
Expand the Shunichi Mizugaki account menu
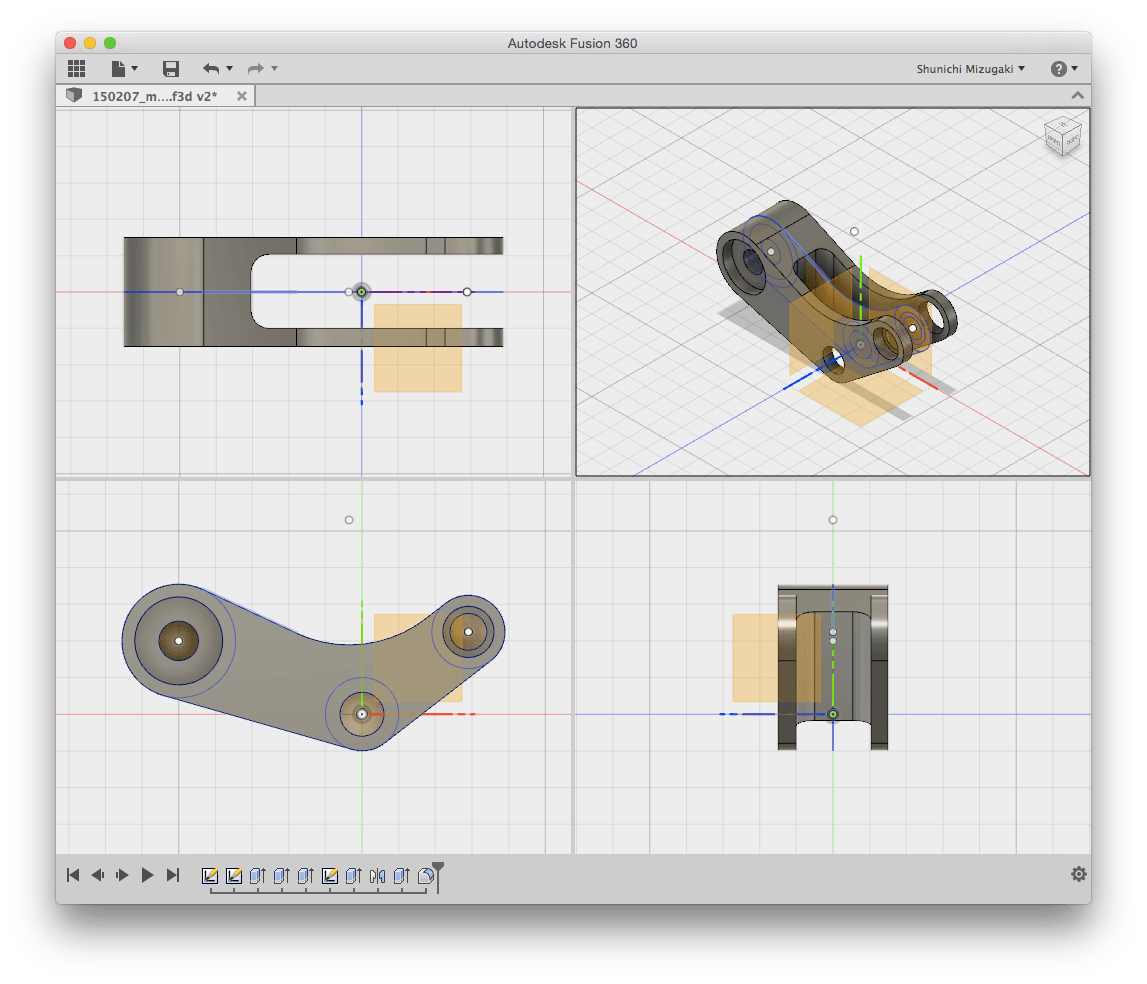click(970, 69)
